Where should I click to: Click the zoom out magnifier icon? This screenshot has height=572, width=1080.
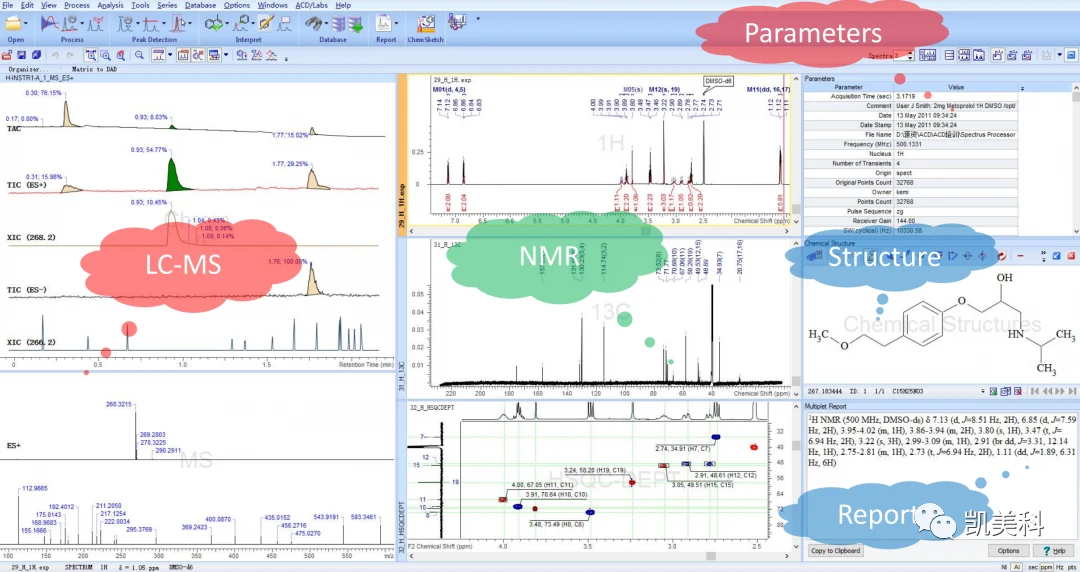click(139, 55)
